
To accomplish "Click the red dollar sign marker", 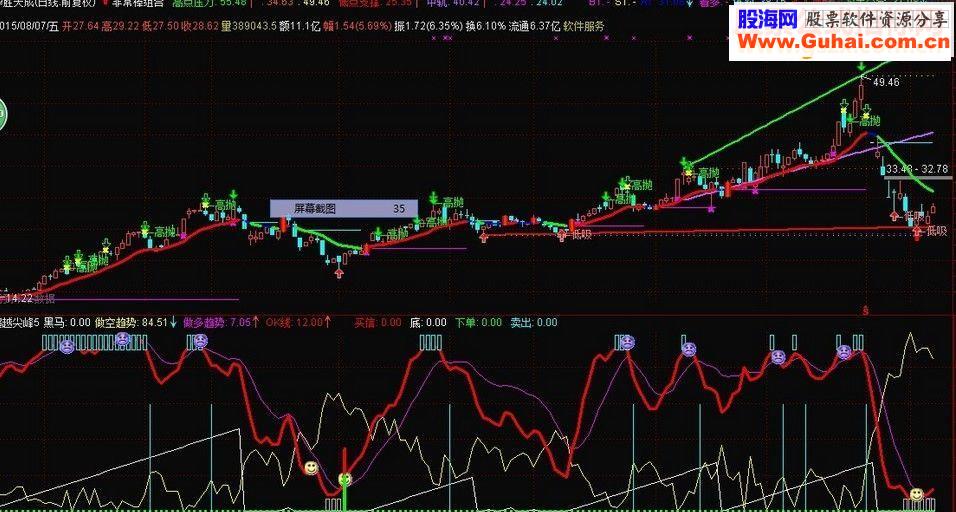I will point(866,311).
